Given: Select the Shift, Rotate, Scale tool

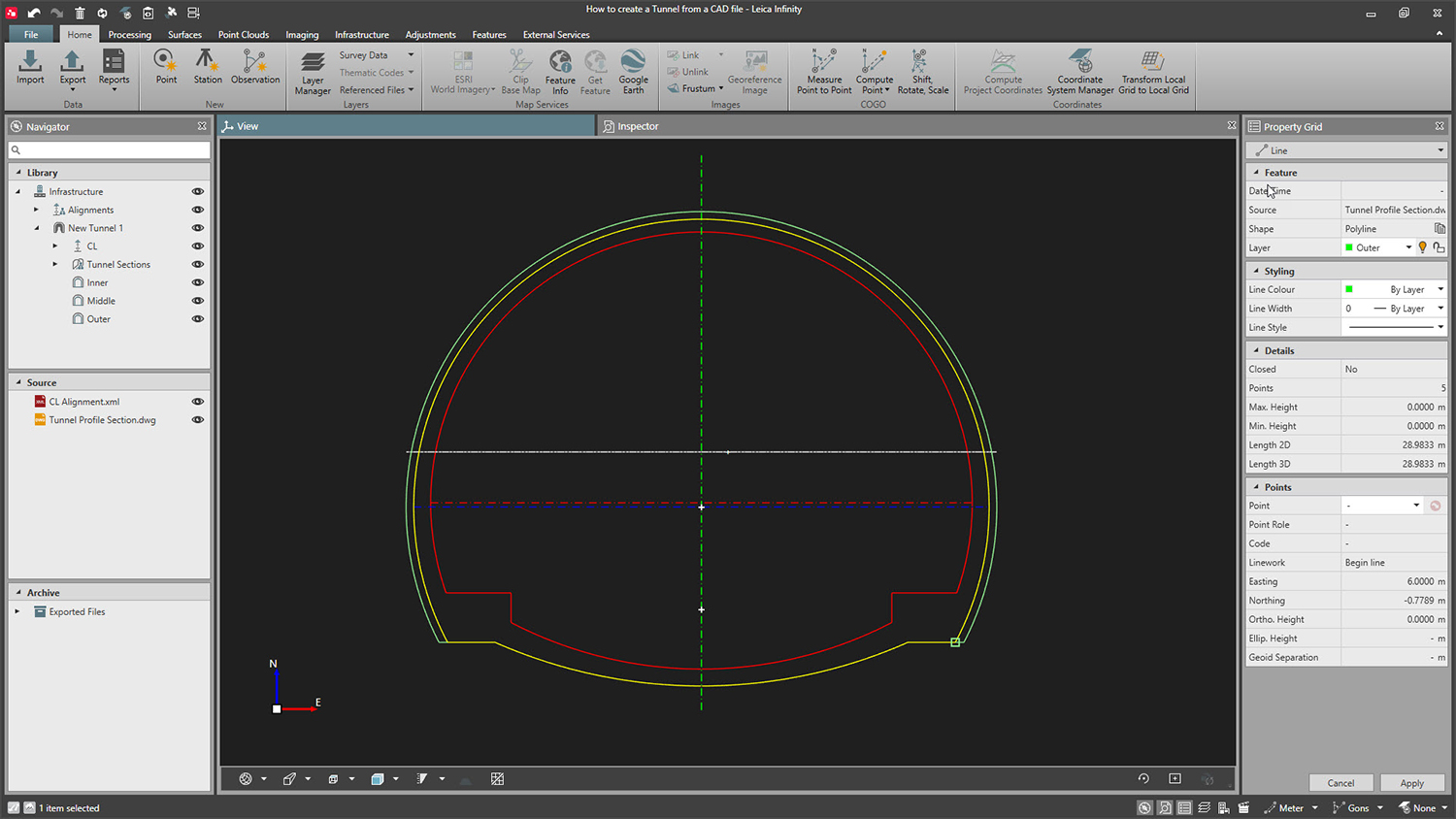Looking at the screenshot, I should point(922,73).
